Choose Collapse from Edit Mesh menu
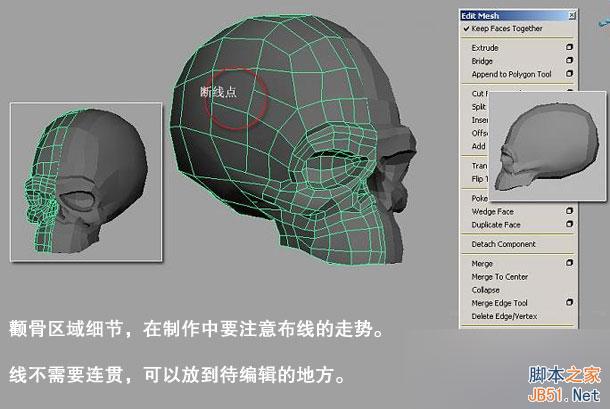The image size is (610, 409). (x=485, y=290)
